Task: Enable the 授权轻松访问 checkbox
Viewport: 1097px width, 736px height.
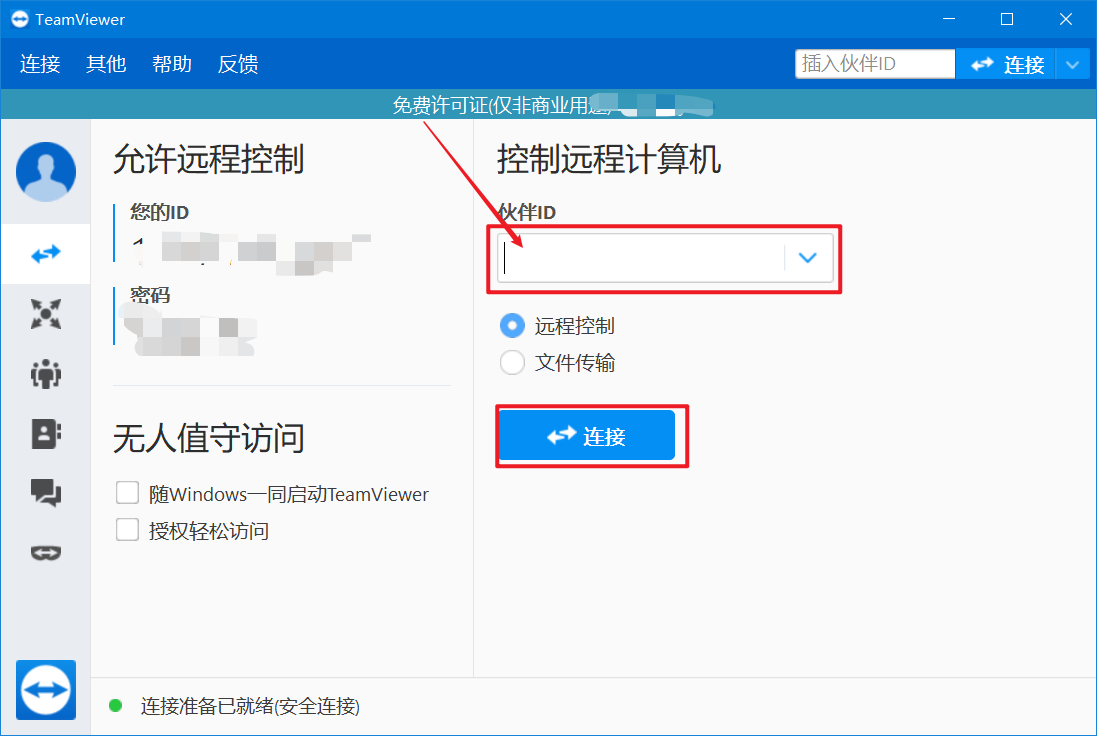Action: [127, 530]
